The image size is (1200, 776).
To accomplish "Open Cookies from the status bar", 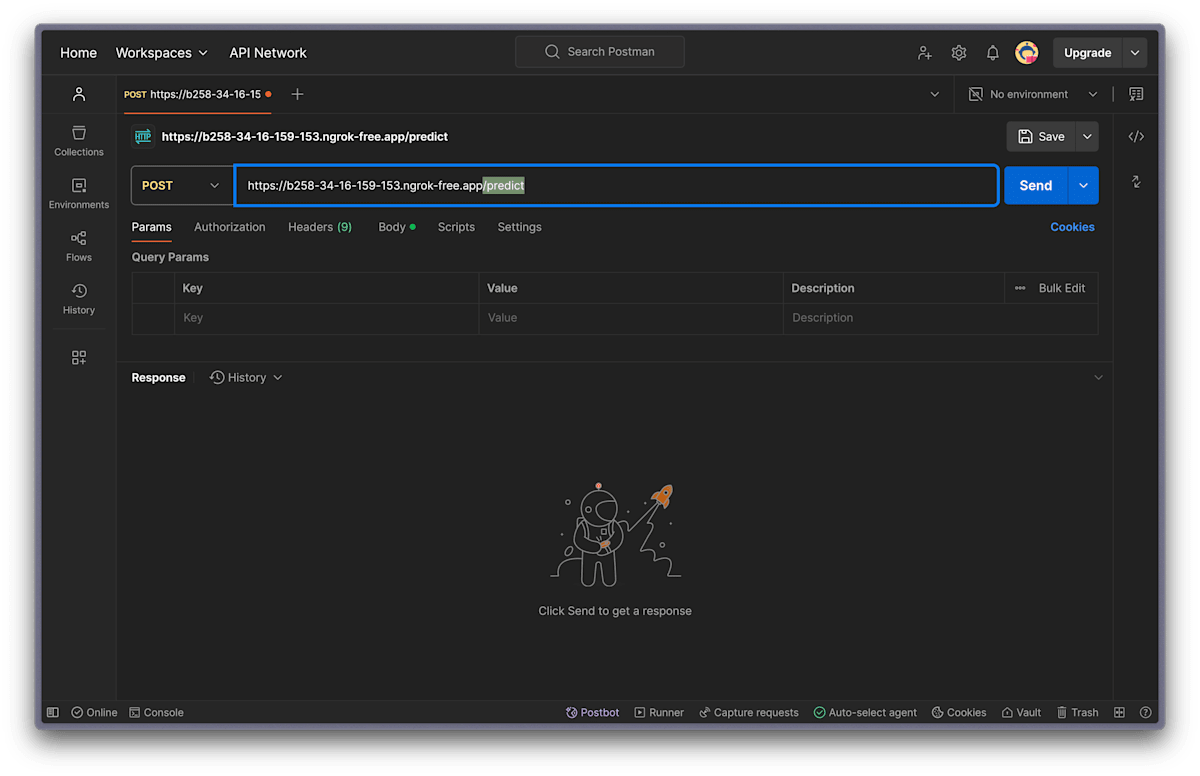I will (959, 713).
